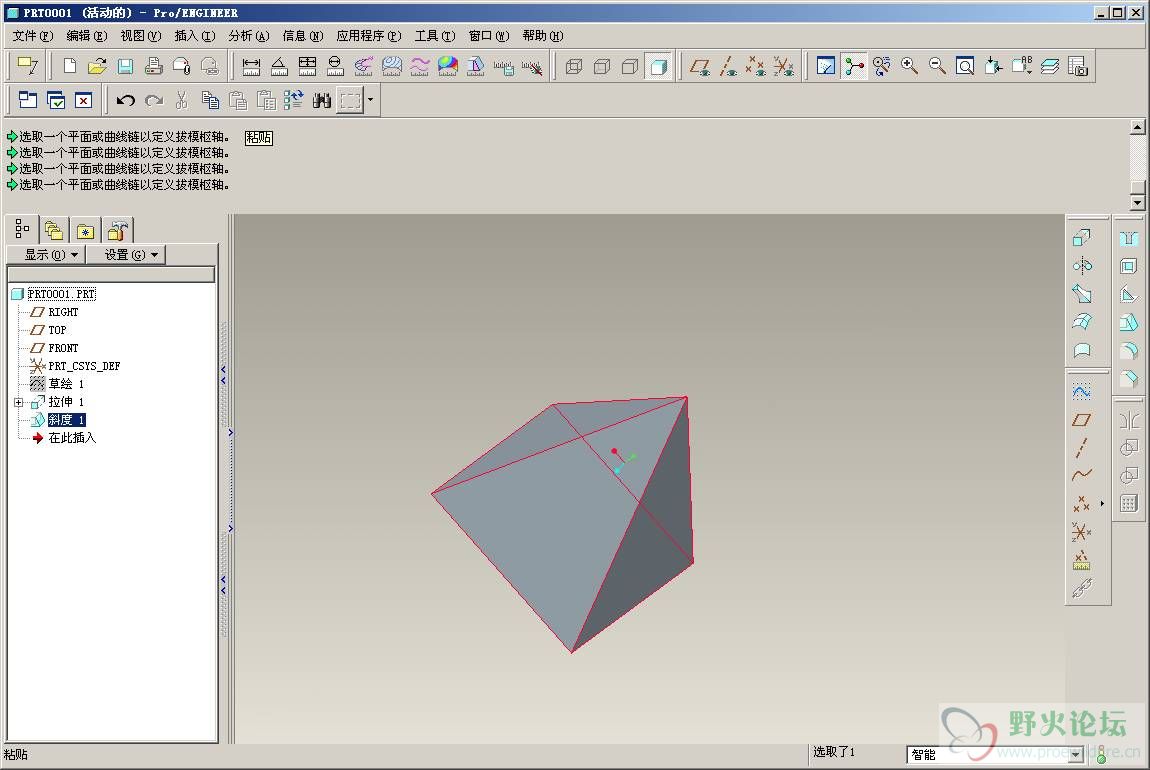The height and width of the screenshot is (770, 1150).
Task: Open the 视图 menu
Action: (141, 36)
